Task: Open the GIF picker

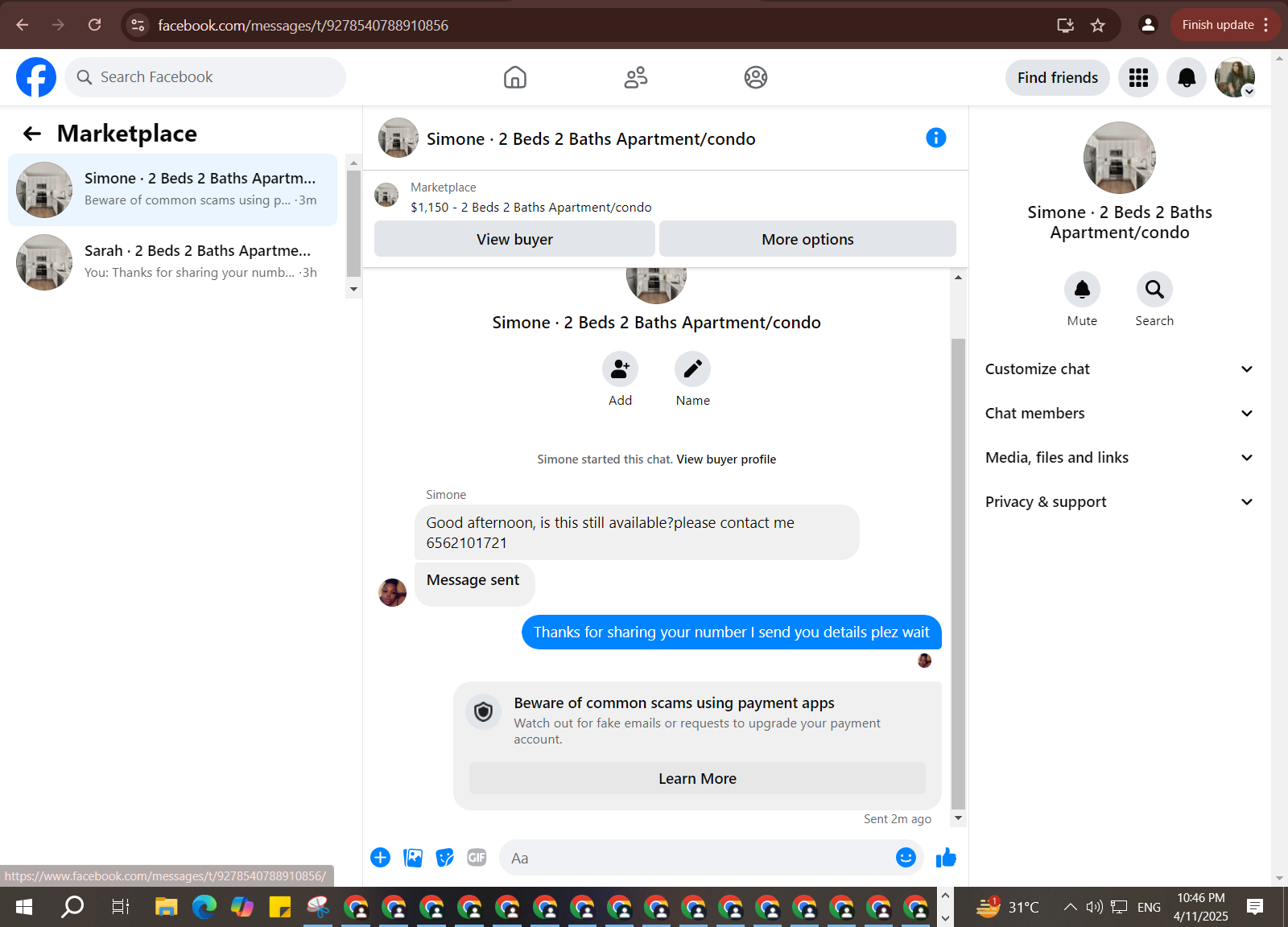Action: [x=477, y=858]
